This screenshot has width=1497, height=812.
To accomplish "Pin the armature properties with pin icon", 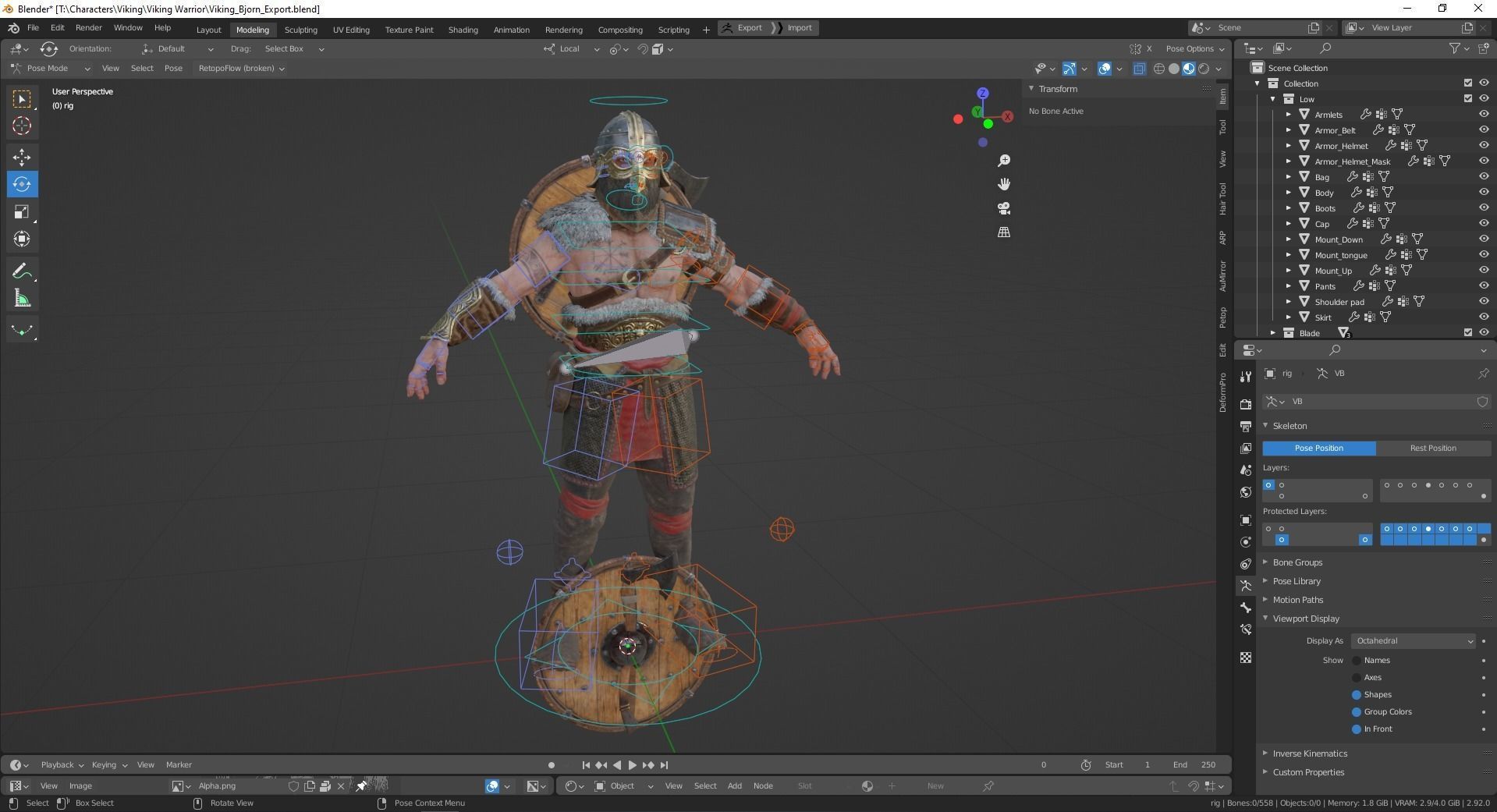I will [x=1483, y=374].
